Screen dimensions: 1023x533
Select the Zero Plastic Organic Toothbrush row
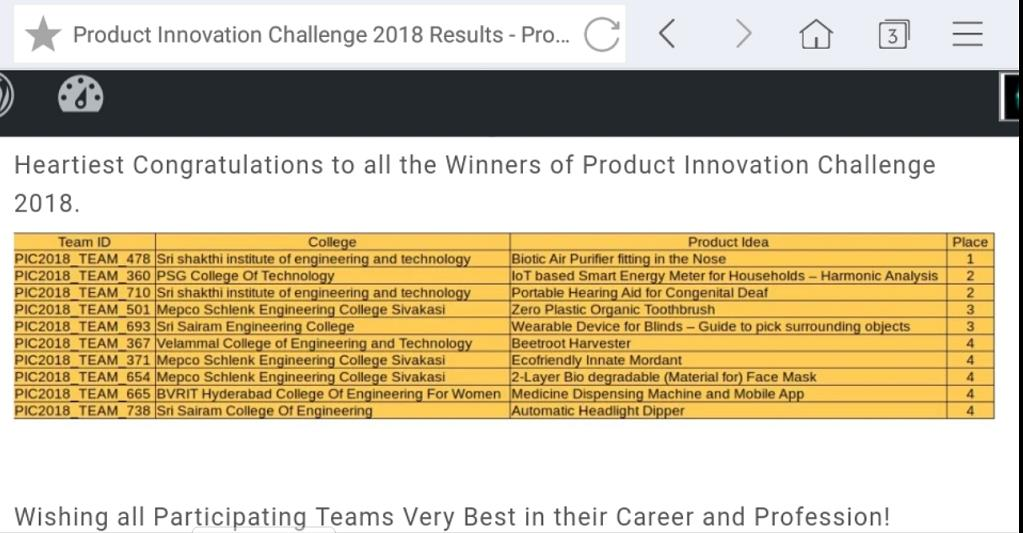[504, 309]
